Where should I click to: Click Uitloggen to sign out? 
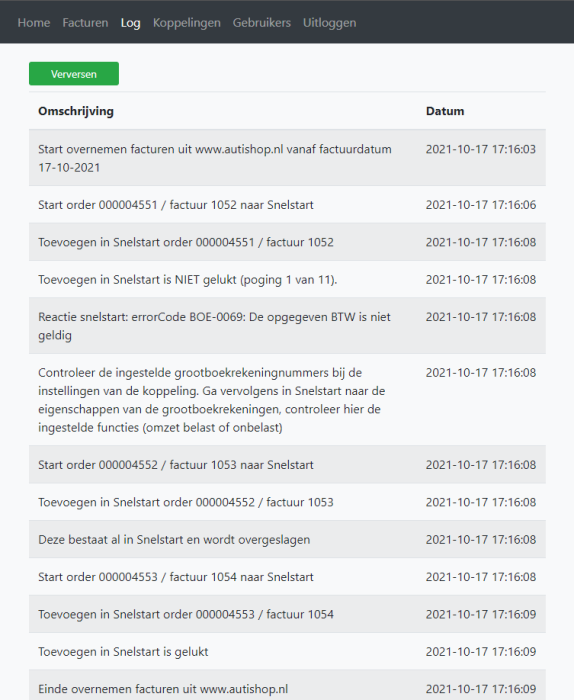click(329, 23)
